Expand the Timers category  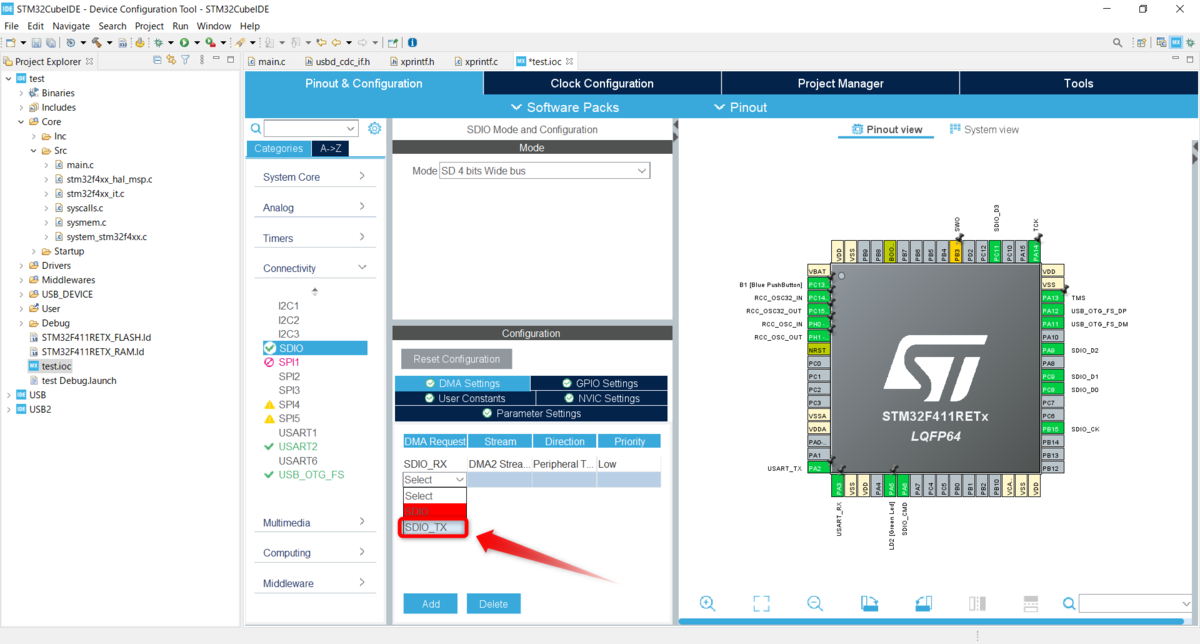[x=315, y=238]
